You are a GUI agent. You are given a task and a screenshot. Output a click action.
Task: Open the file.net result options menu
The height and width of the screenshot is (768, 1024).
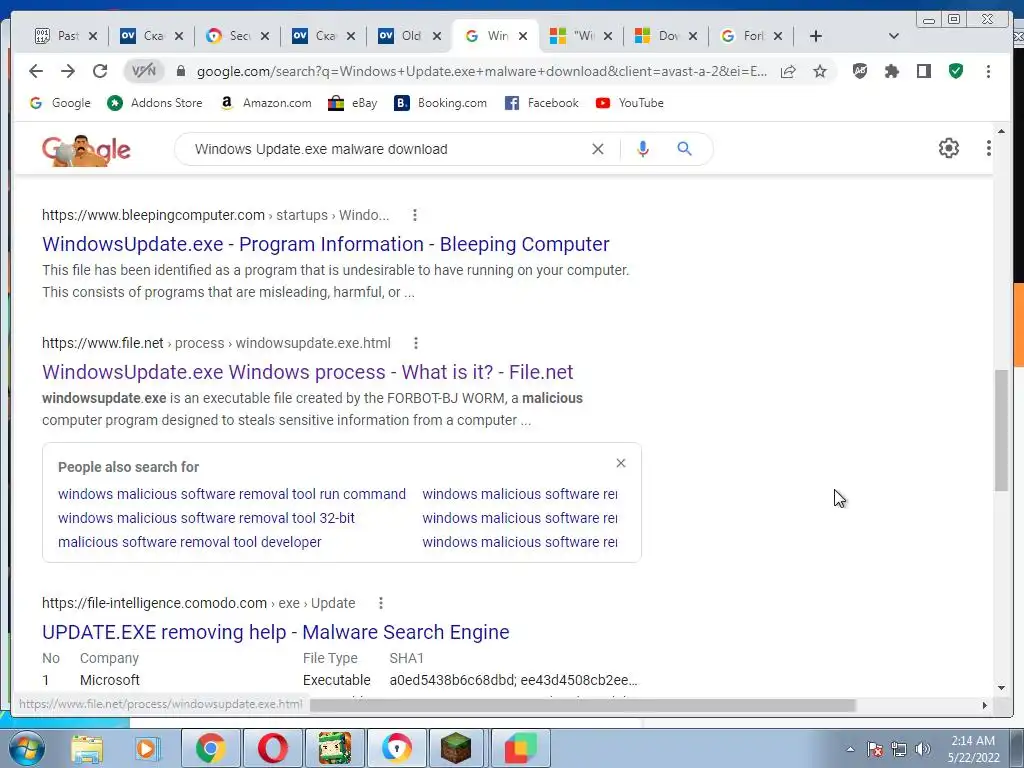(416, 343)
